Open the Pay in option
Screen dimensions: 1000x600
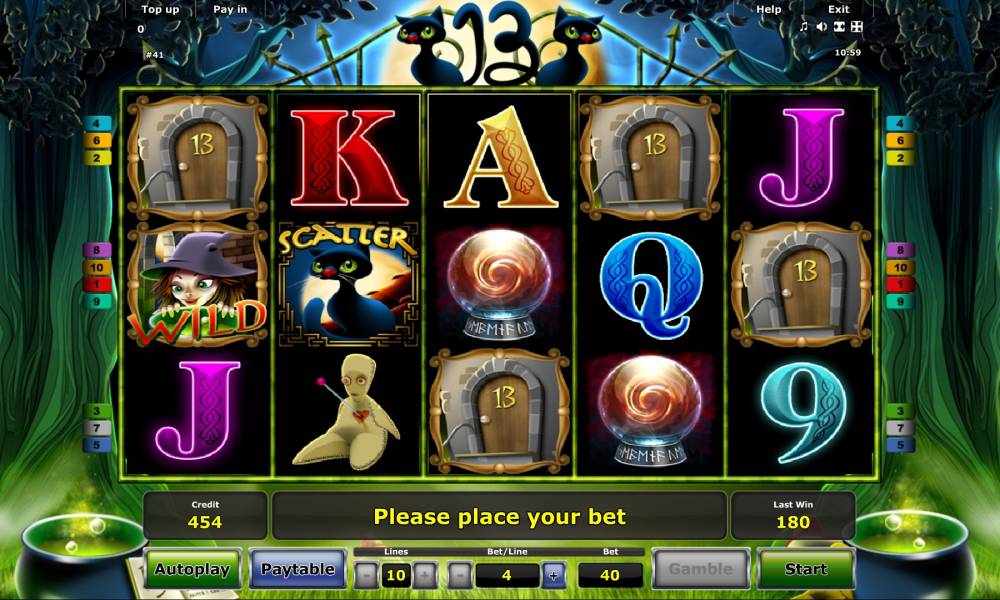(x=230, y=10)
